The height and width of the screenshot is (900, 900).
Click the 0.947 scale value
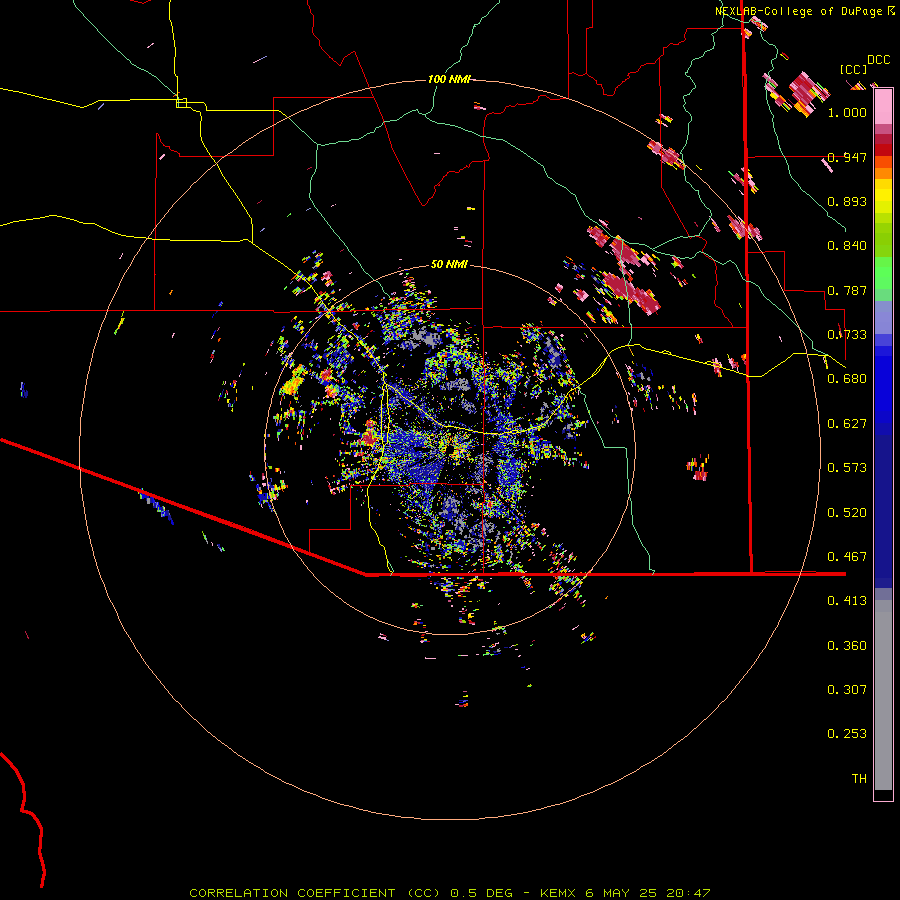[x=847, y=157]
